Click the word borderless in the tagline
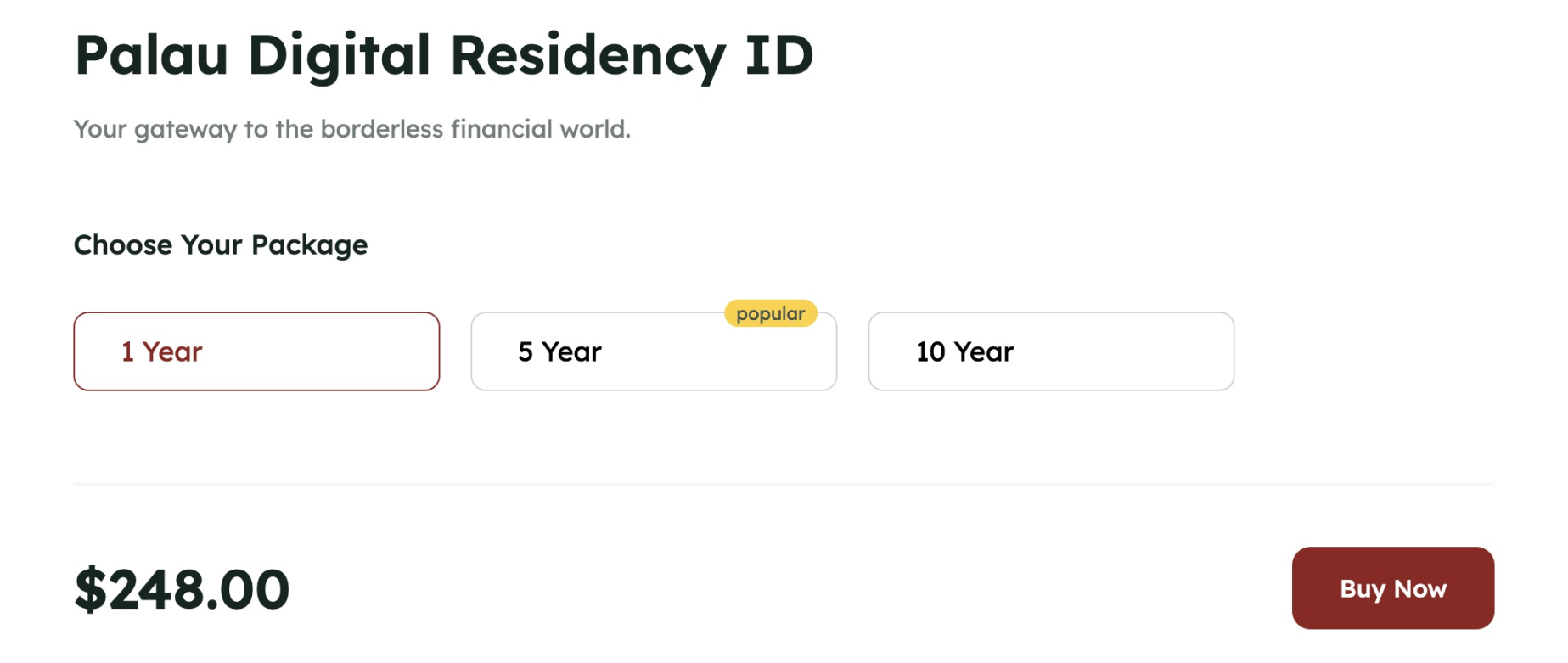 [381, 129]
